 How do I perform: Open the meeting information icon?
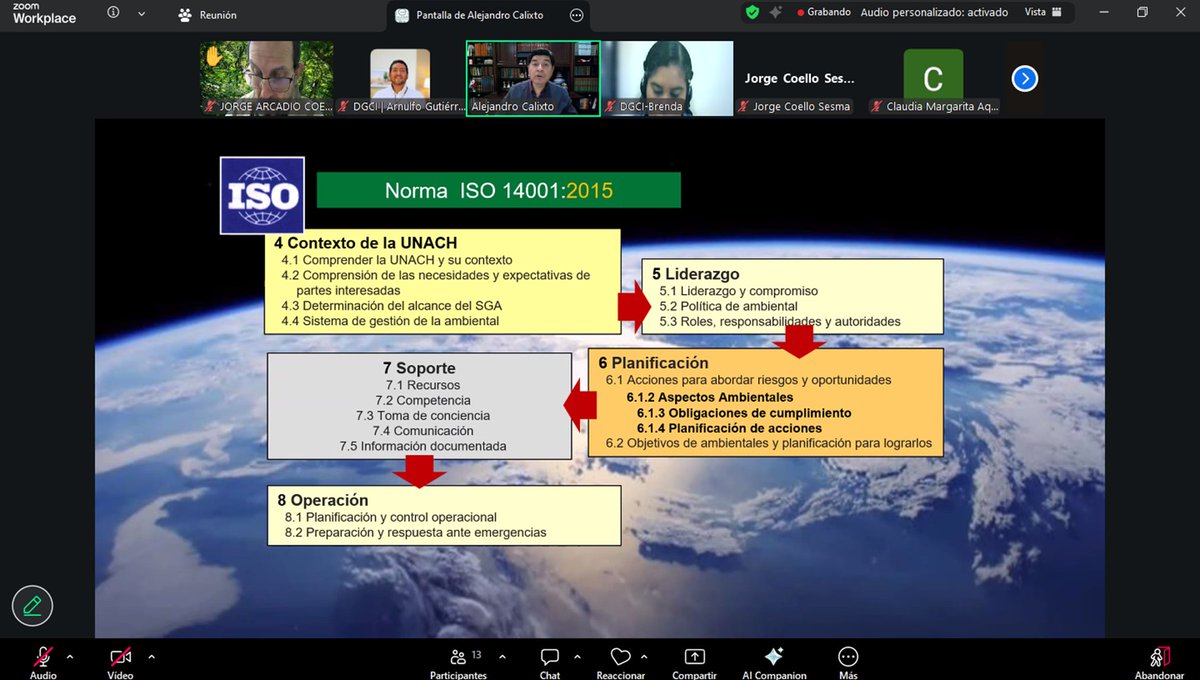[x=112, y=14]
